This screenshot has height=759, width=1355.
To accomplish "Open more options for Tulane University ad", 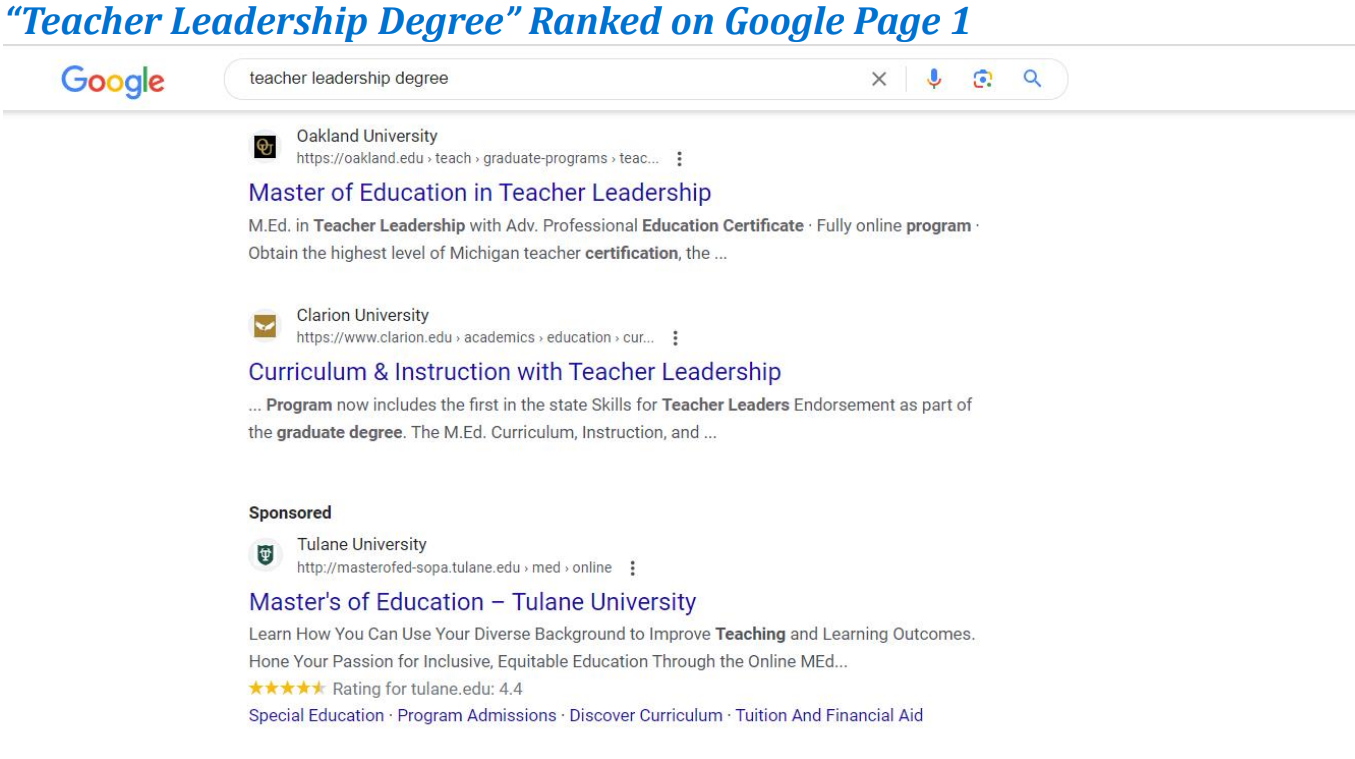I will coord(632,568).
